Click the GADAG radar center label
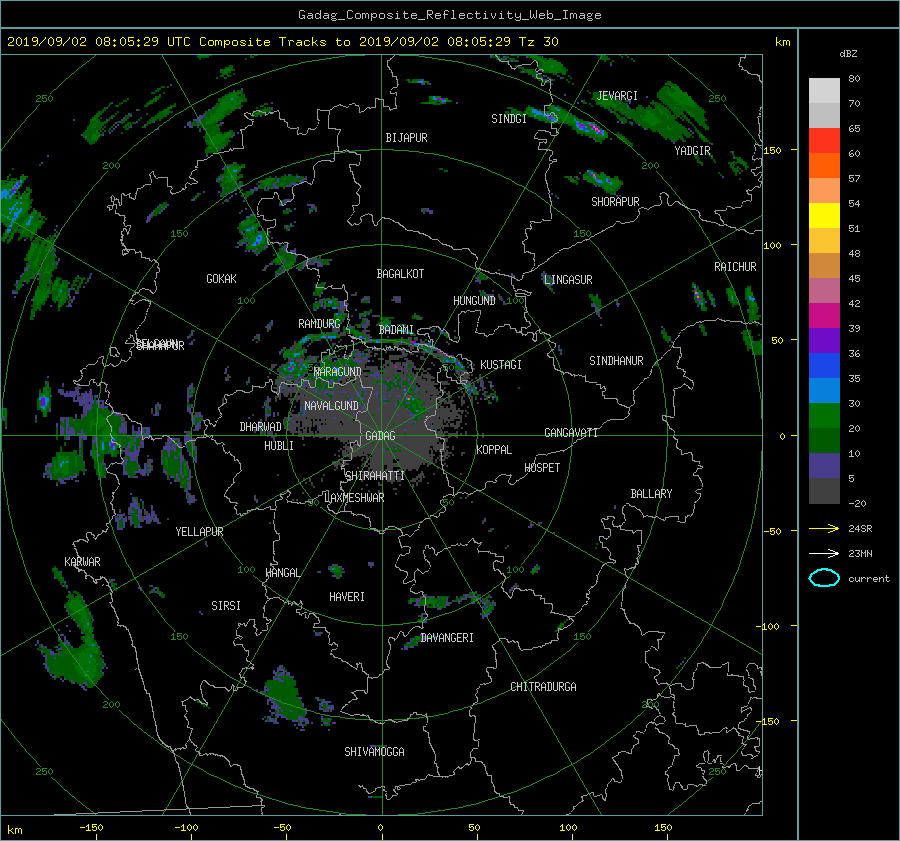The height and width of the screenshot is (841, 900). tap(380, 436)
